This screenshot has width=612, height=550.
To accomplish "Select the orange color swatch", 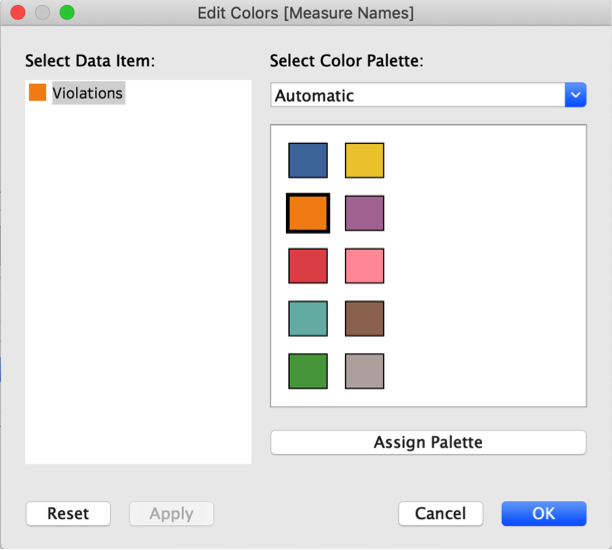I will (x=307, y=213).
